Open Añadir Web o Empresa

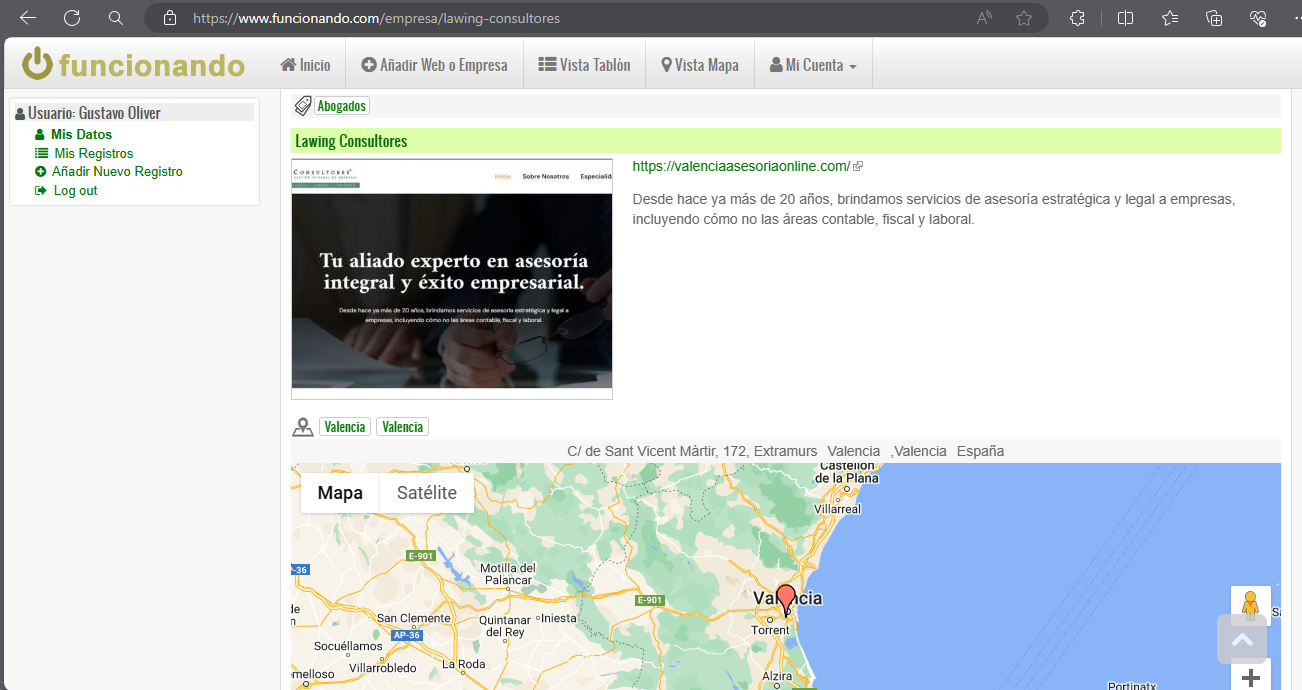point(434,65)
